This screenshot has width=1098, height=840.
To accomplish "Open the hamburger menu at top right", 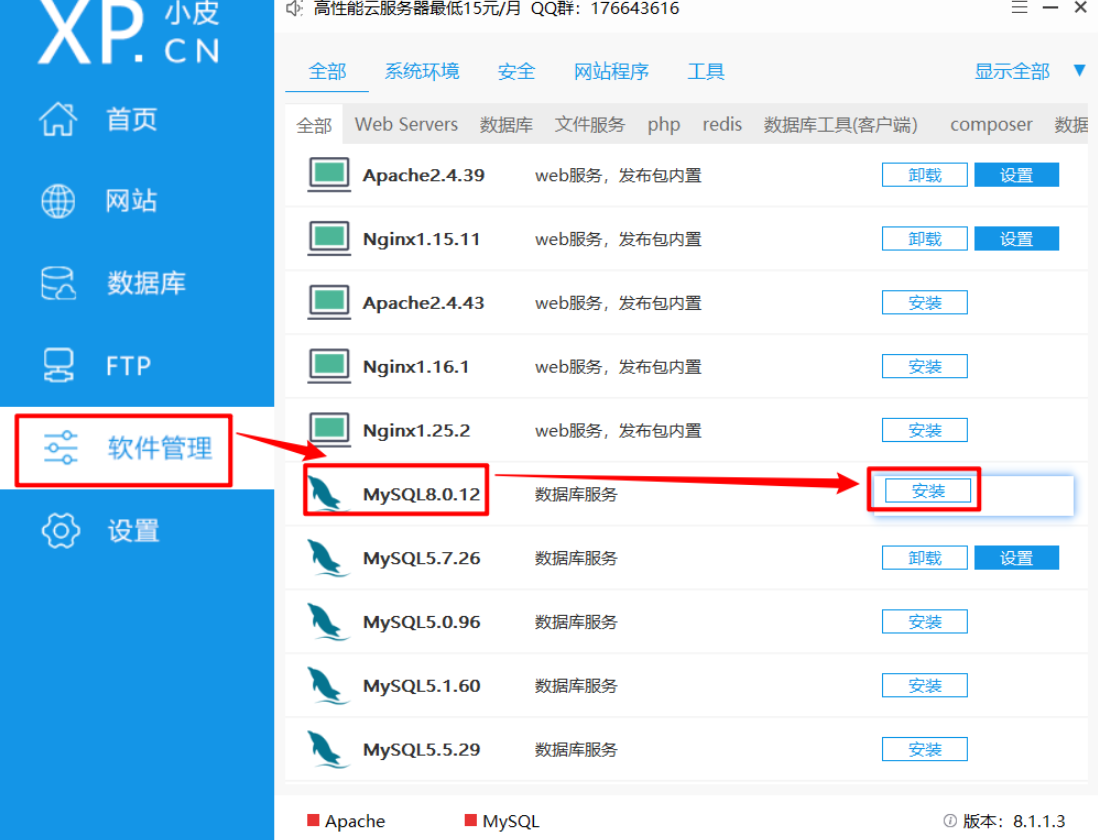I will [1019, 8].
